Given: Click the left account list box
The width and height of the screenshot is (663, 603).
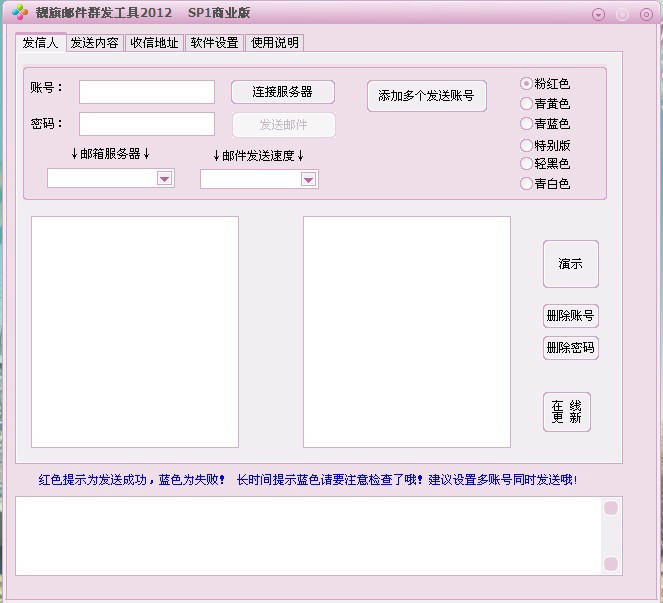Looking at the screenshot, I should click(135, 332).
